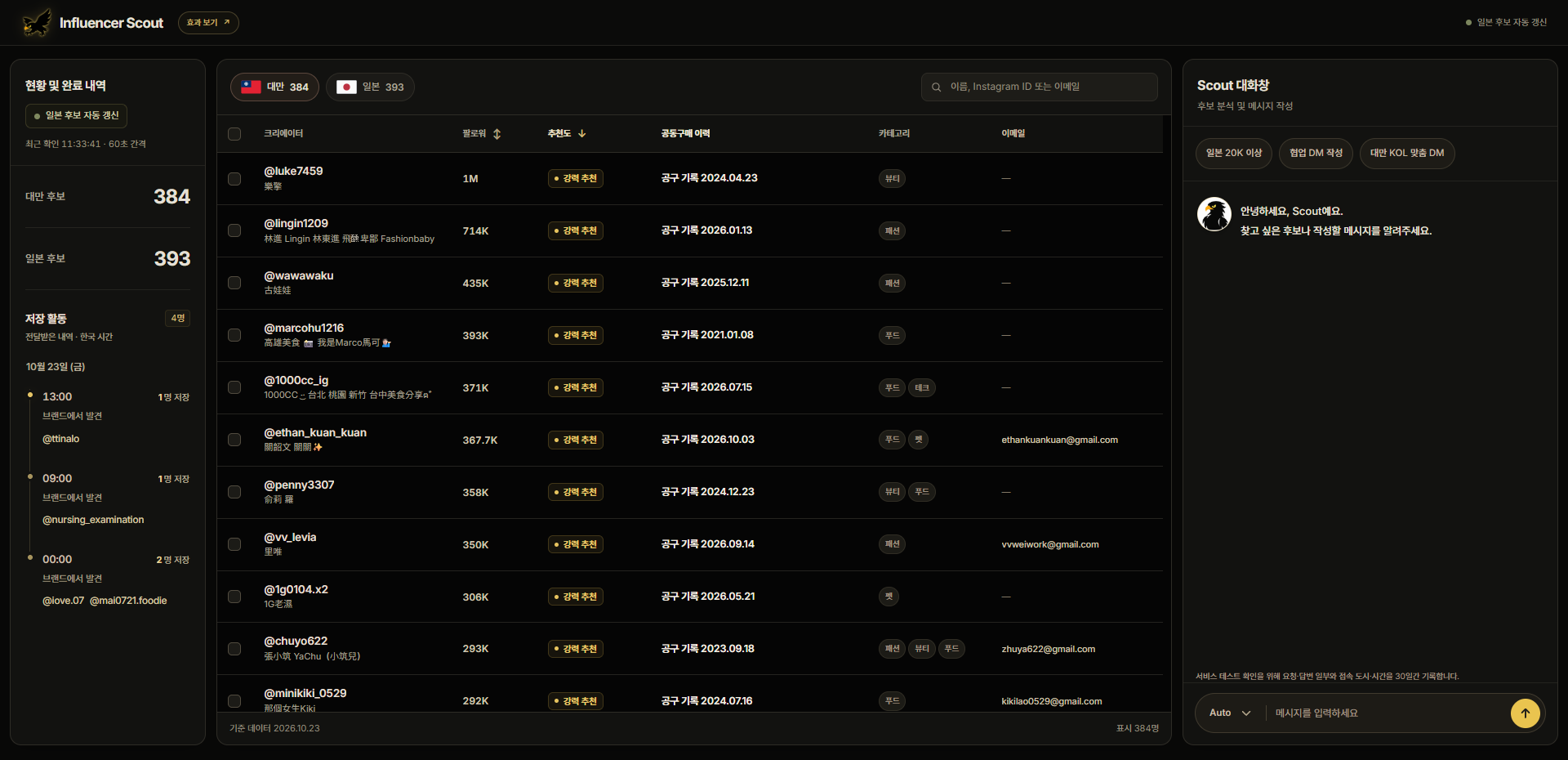Sort by followers using the up-down arrow icon
The width and height of the screenshot is (1568, 760).
497,133
